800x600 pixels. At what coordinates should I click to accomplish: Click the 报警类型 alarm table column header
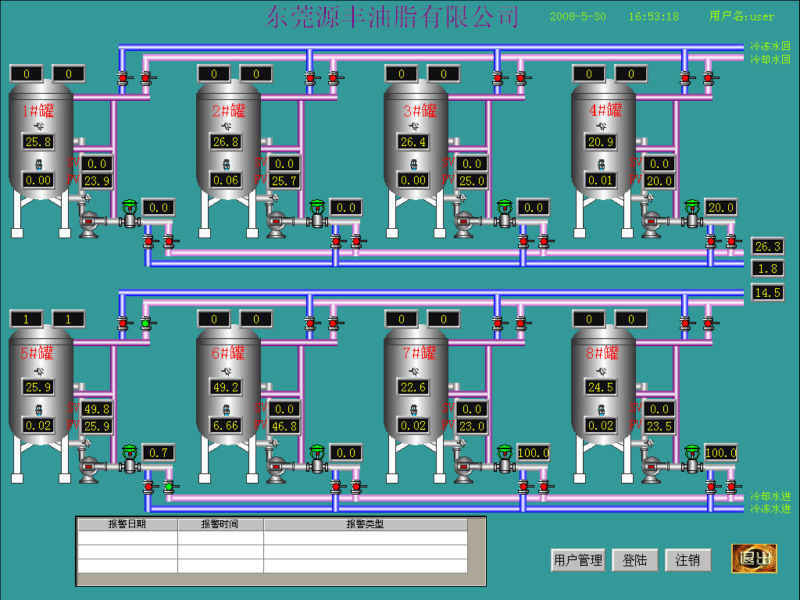[x=365, y=524]
